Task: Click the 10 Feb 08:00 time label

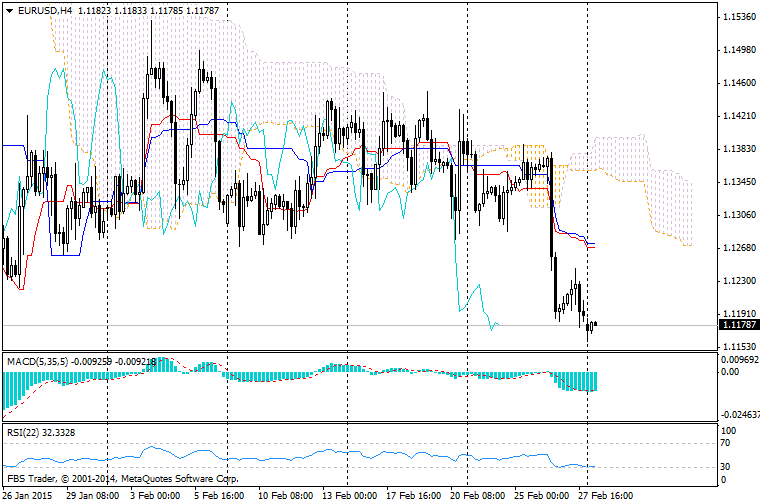Action: tap(285, 496)
